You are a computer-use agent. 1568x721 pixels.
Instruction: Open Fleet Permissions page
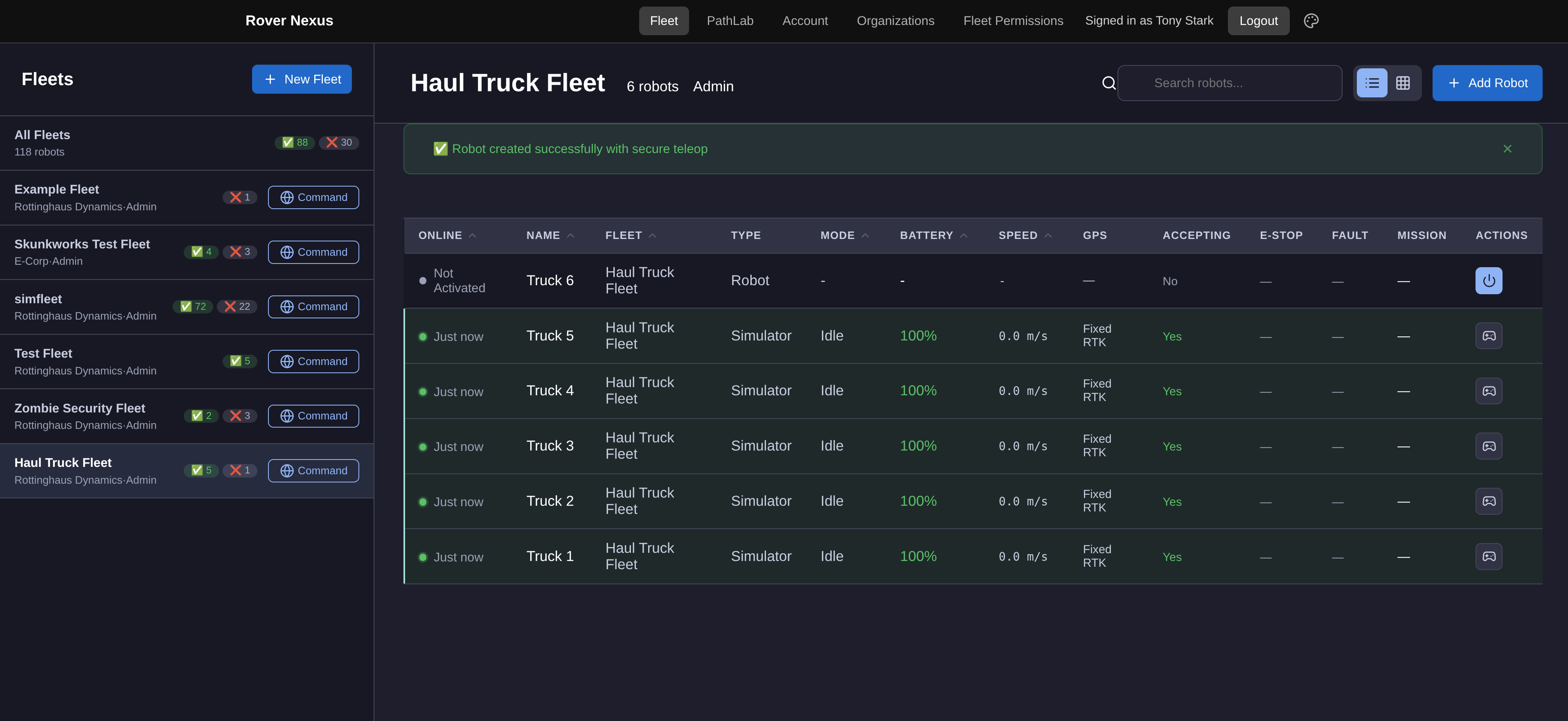[1013, 21]
